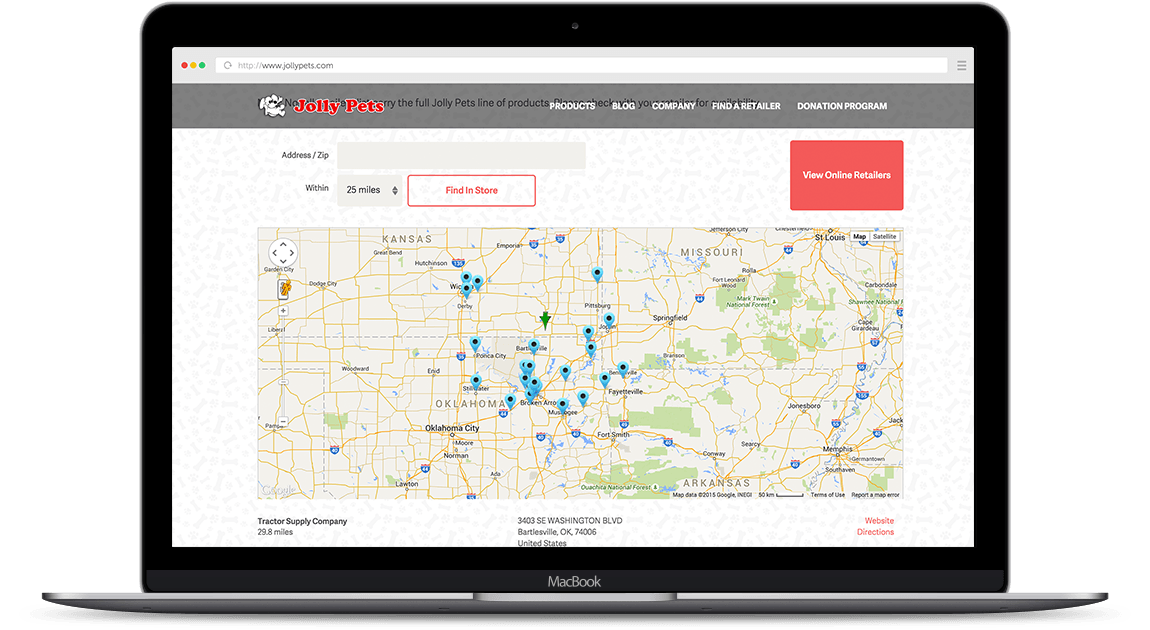This screenshot has width=1150, height=630.
Task: Click the Street View pegman icon
Action: 285,288
